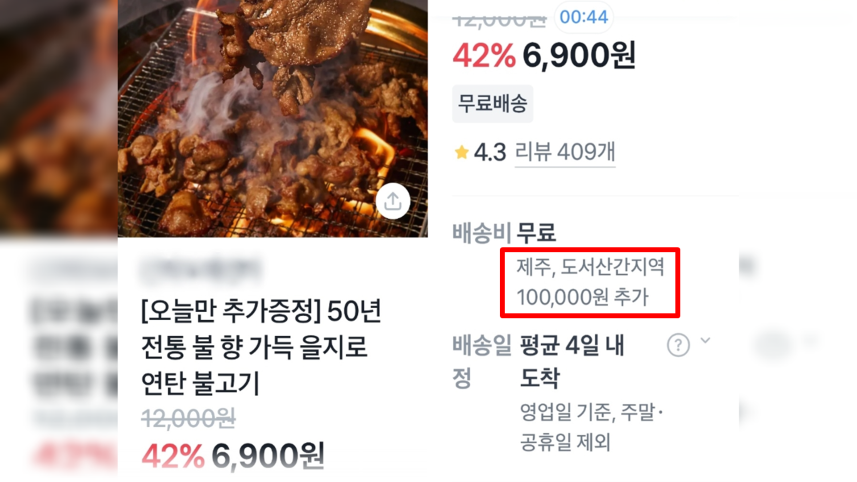Select the 배송비 무료 shipping fee row
Screen dimensions: 857x482
click(504, 233)
